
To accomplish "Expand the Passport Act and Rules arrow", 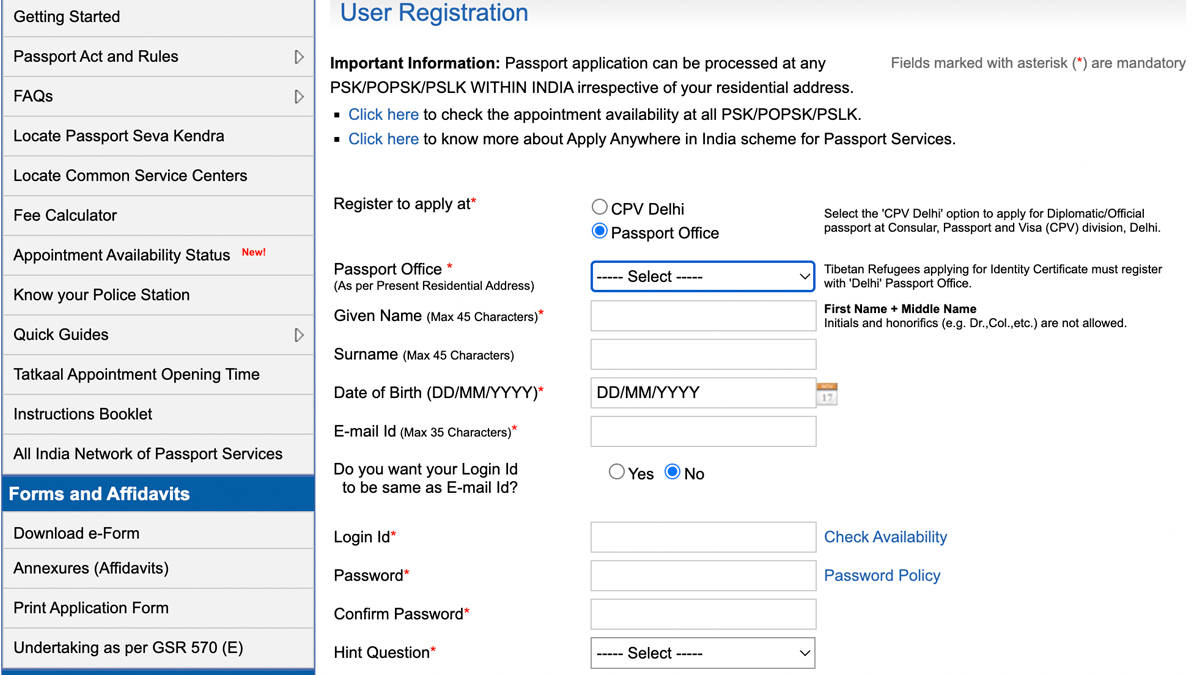I will point(299,57).
